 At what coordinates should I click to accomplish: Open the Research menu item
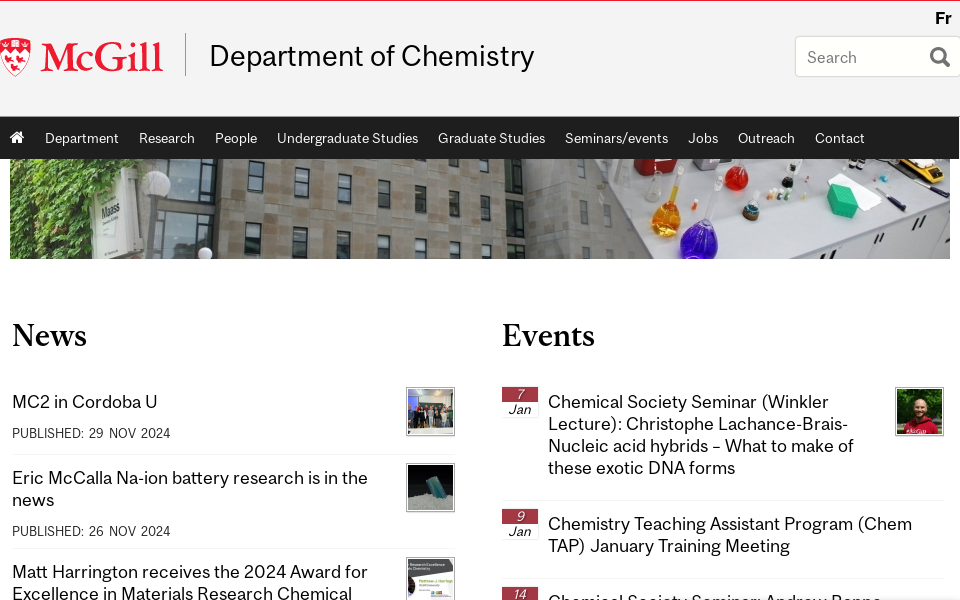click(x=166, y=138)
